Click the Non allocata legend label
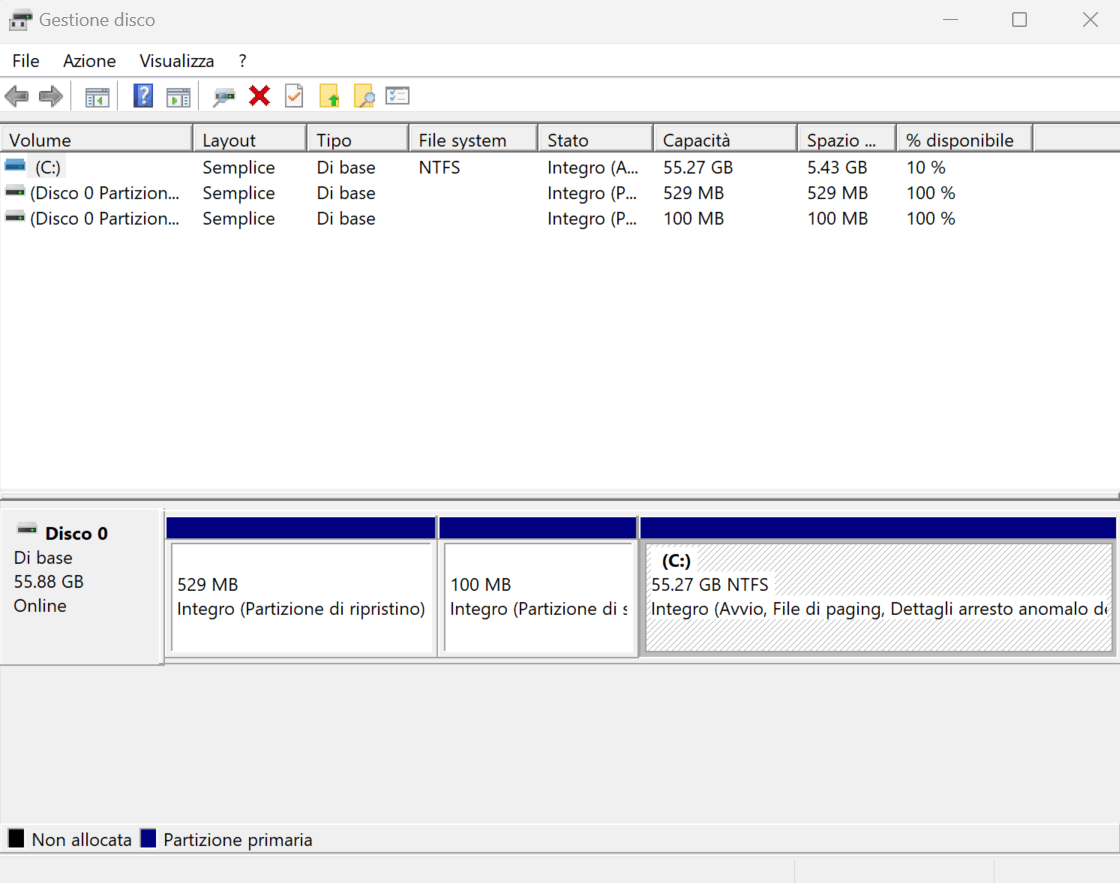This screenshot has width=1120, height=883. point(81,839)
